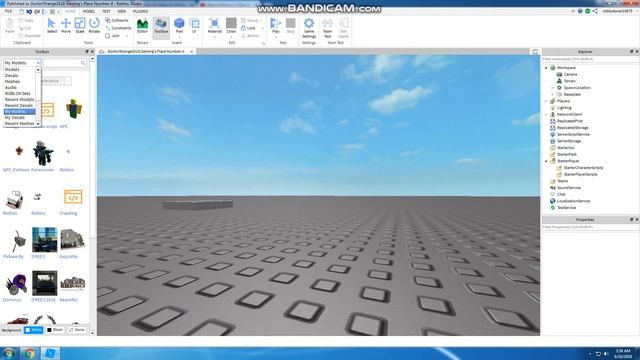Open the Windows Start button

tap(9, 353)
